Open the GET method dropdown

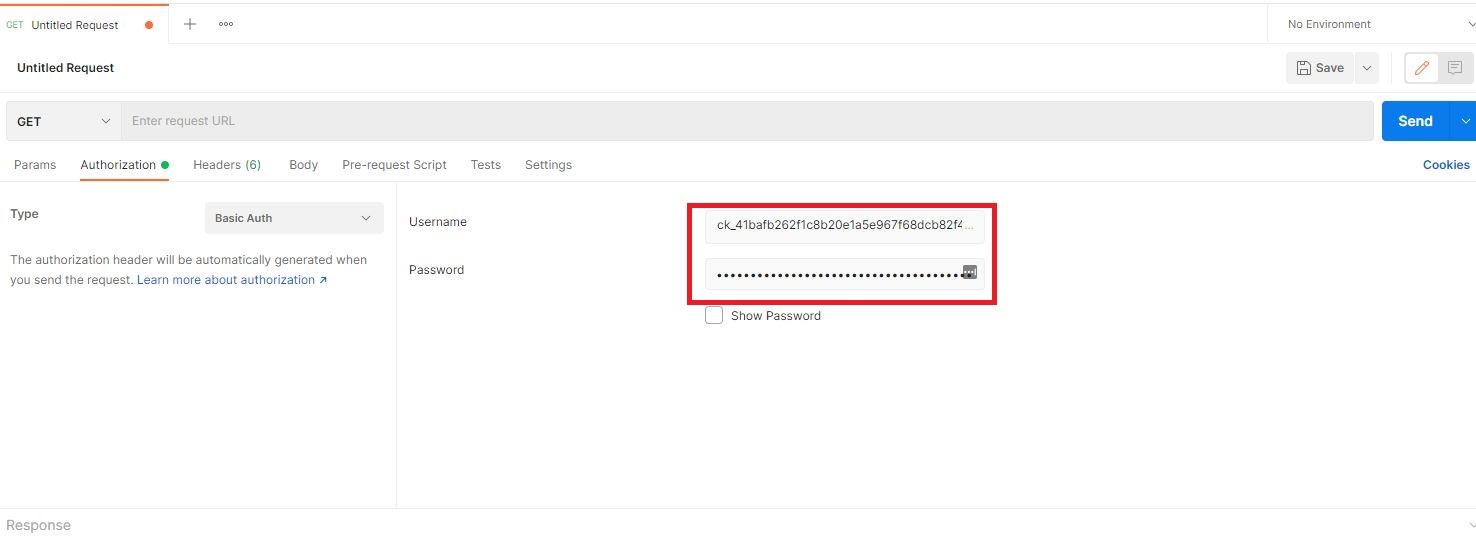click(x=63, y=121)
